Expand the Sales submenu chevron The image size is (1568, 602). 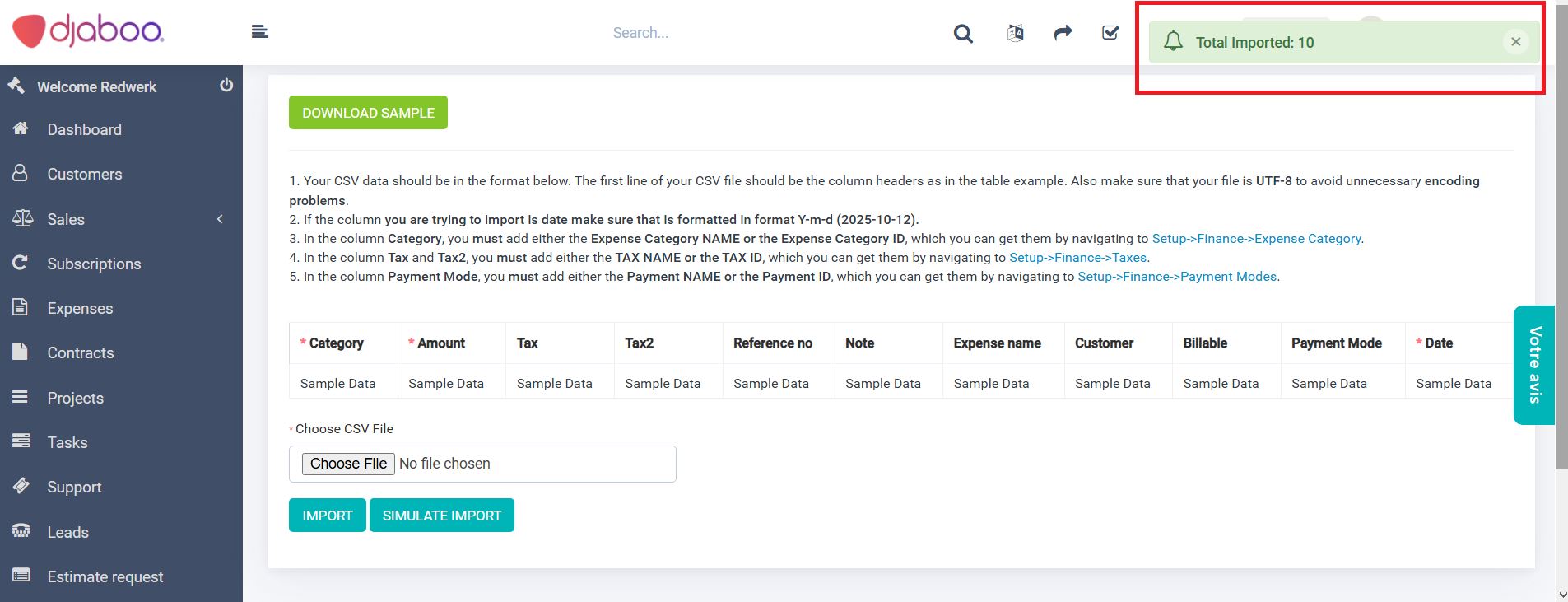(220, 219)
